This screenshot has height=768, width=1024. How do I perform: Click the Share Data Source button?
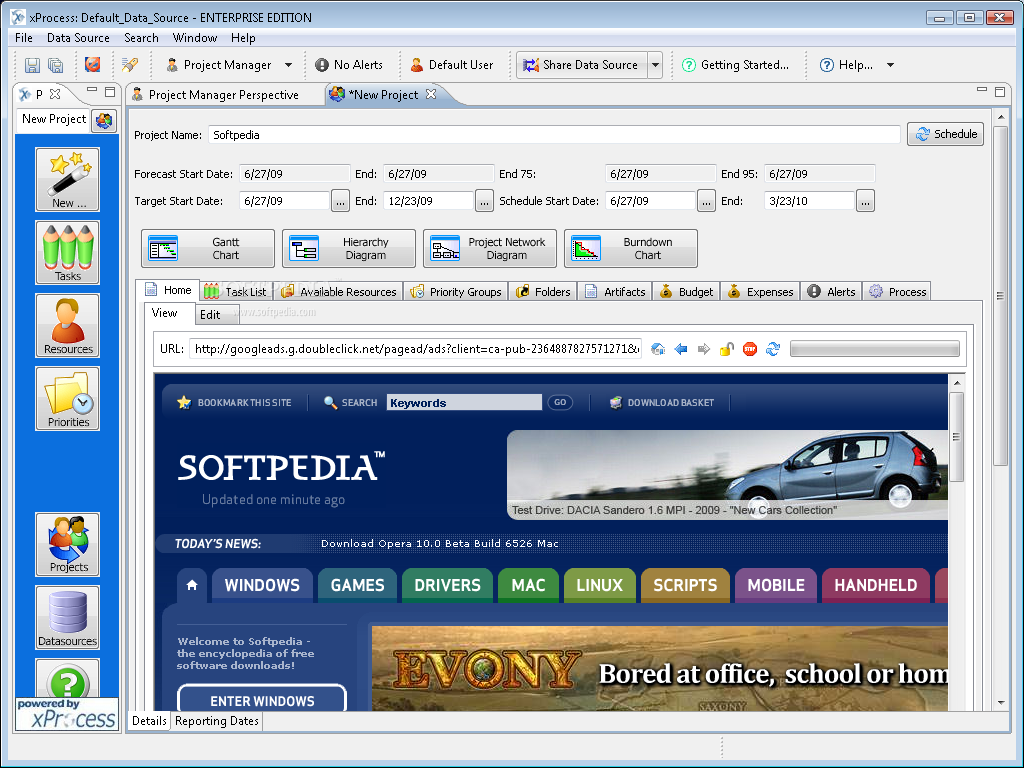click(x=583, y=65)
